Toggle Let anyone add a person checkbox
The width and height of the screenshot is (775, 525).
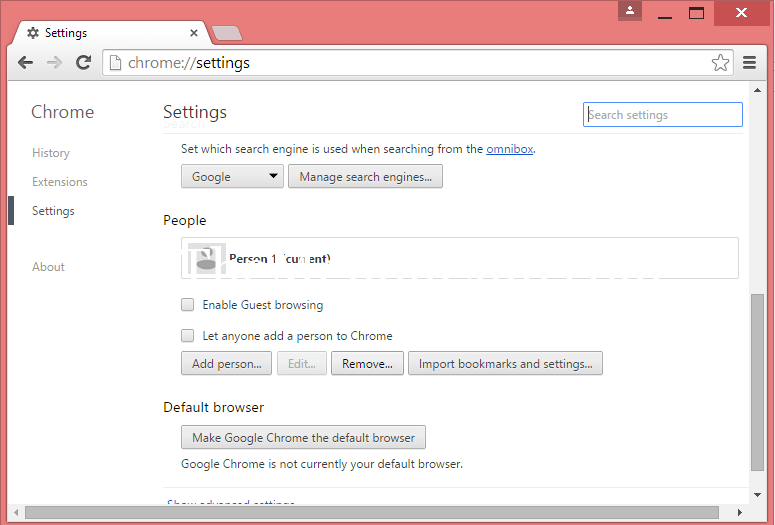coord(187,336)
